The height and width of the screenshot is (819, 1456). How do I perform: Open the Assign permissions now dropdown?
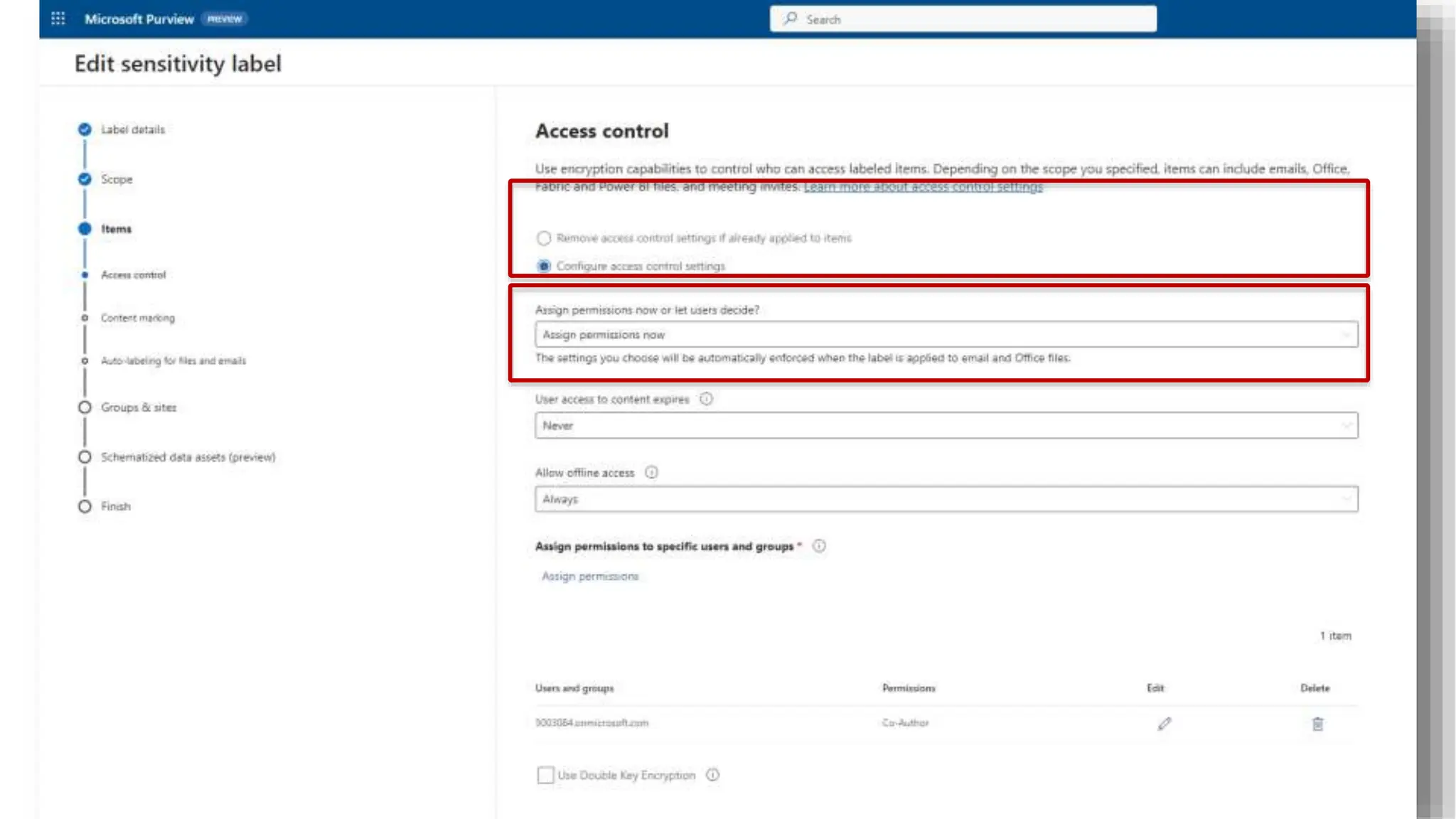[x=946, y=334]
